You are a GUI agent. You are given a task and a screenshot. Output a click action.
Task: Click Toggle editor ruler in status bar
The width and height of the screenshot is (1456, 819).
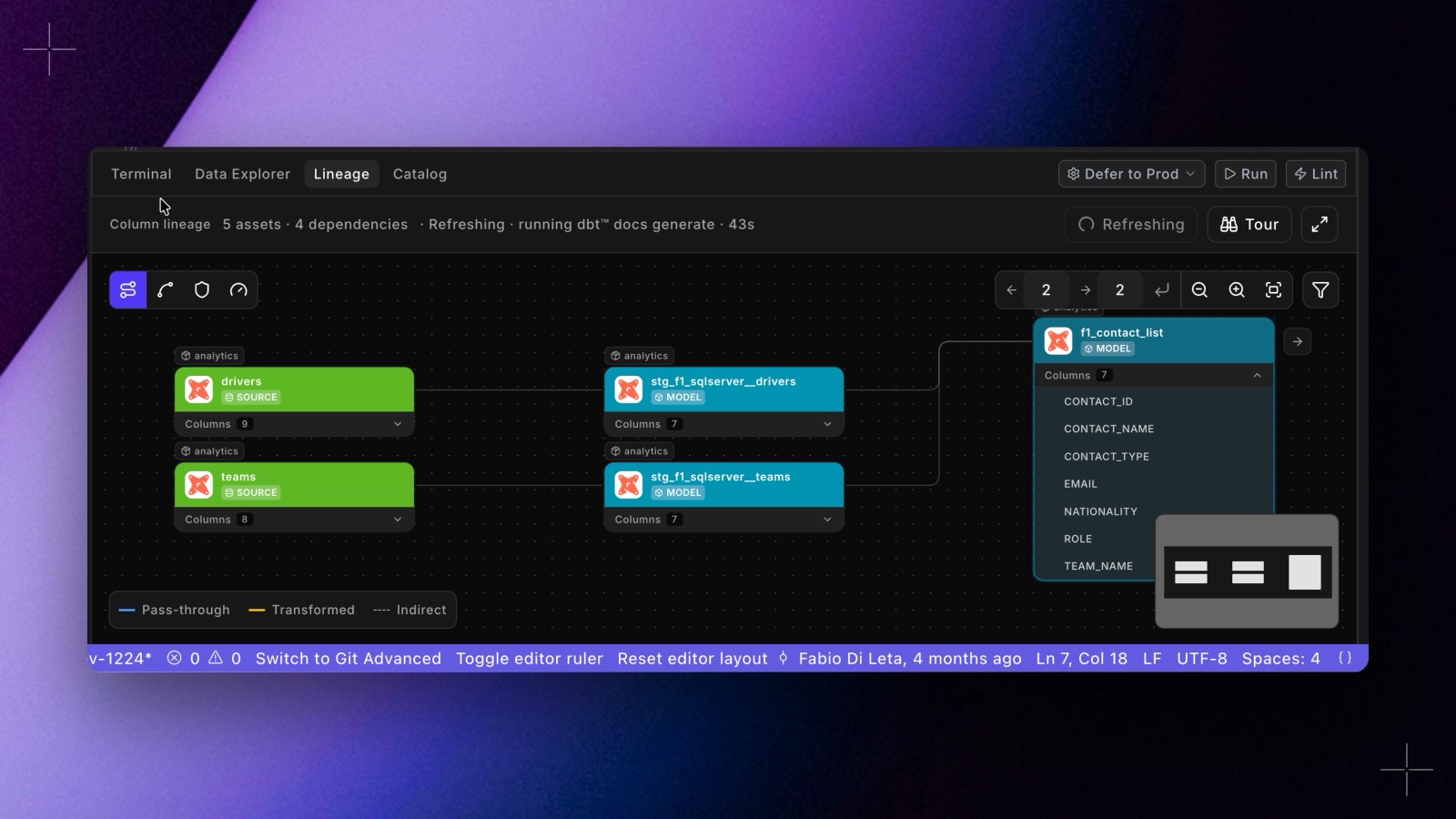[529, 658]
